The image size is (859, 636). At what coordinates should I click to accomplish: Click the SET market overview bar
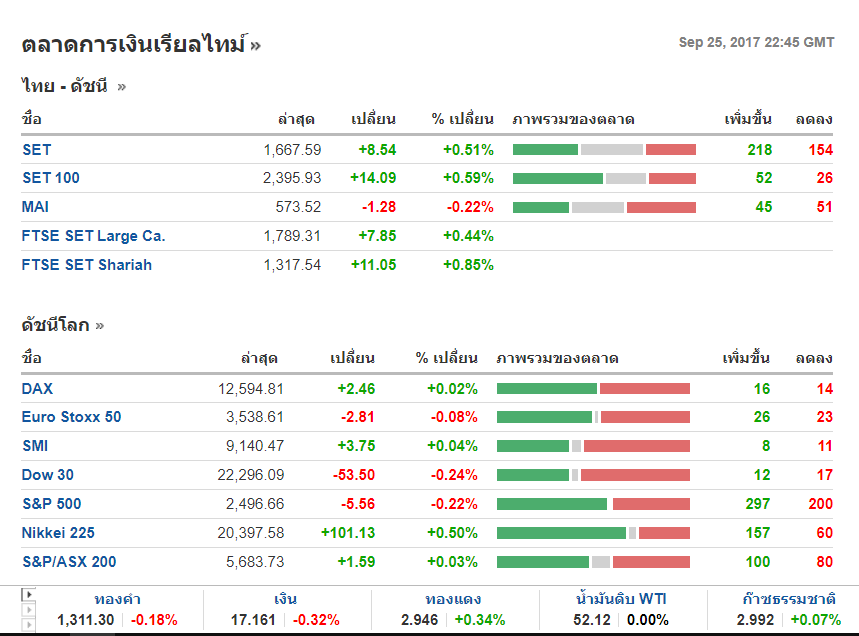pyautogui.click(x=604, y=150)
